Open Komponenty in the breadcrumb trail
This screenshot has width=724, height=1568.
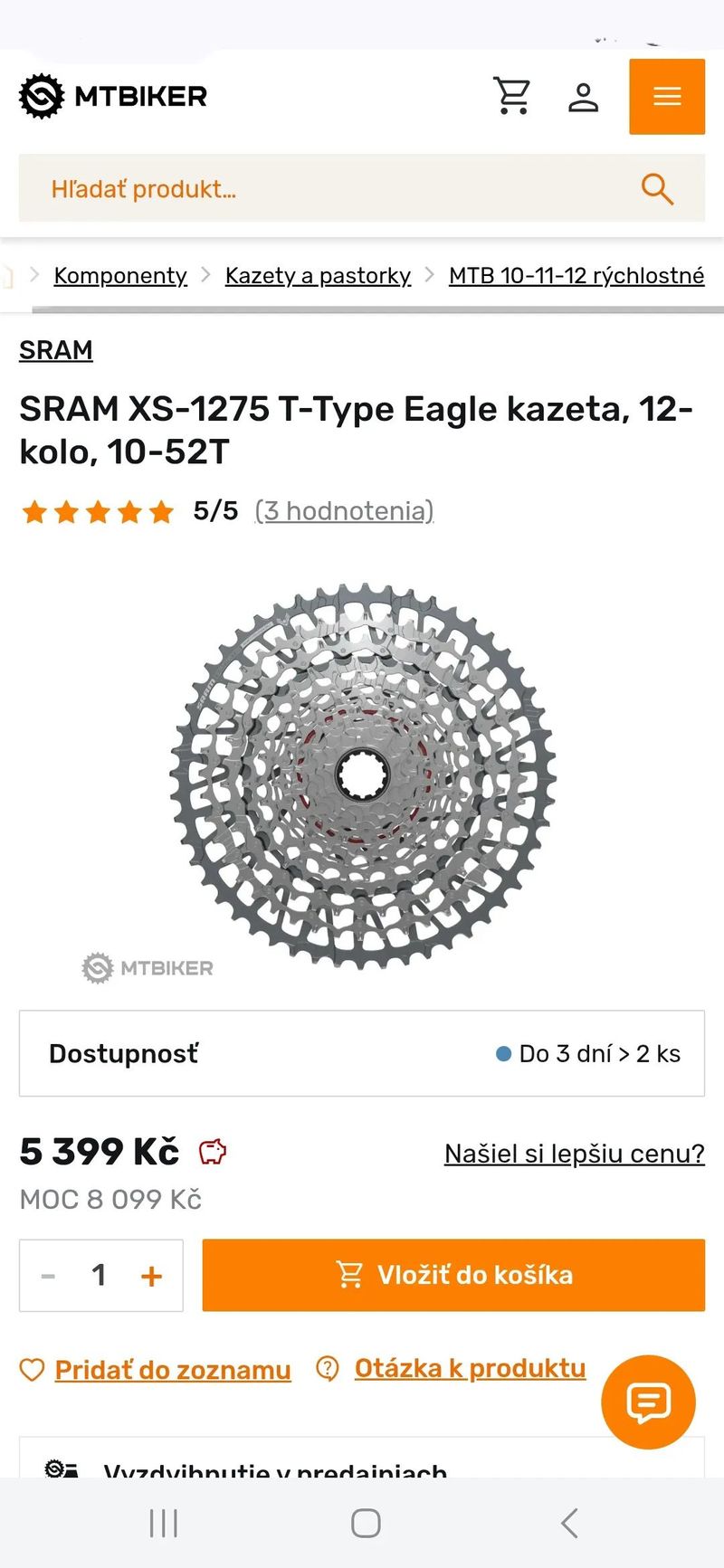119,275
